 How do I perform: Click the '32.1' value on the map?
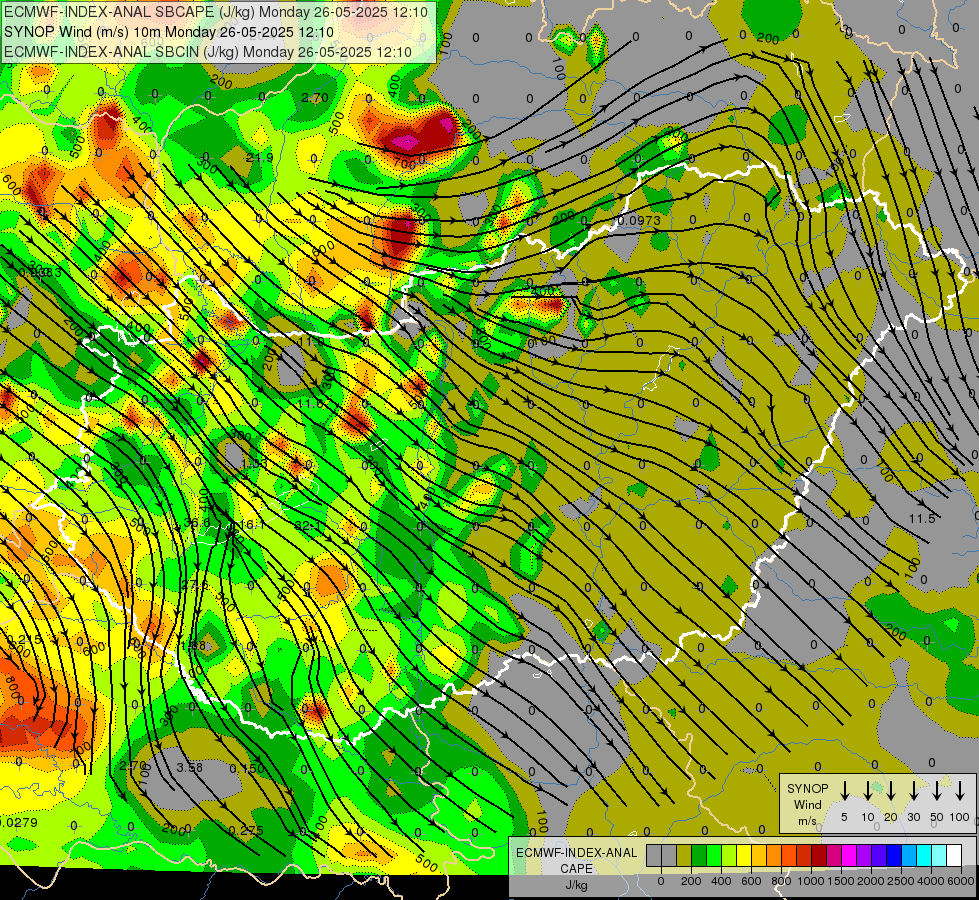tap(308, 527)
